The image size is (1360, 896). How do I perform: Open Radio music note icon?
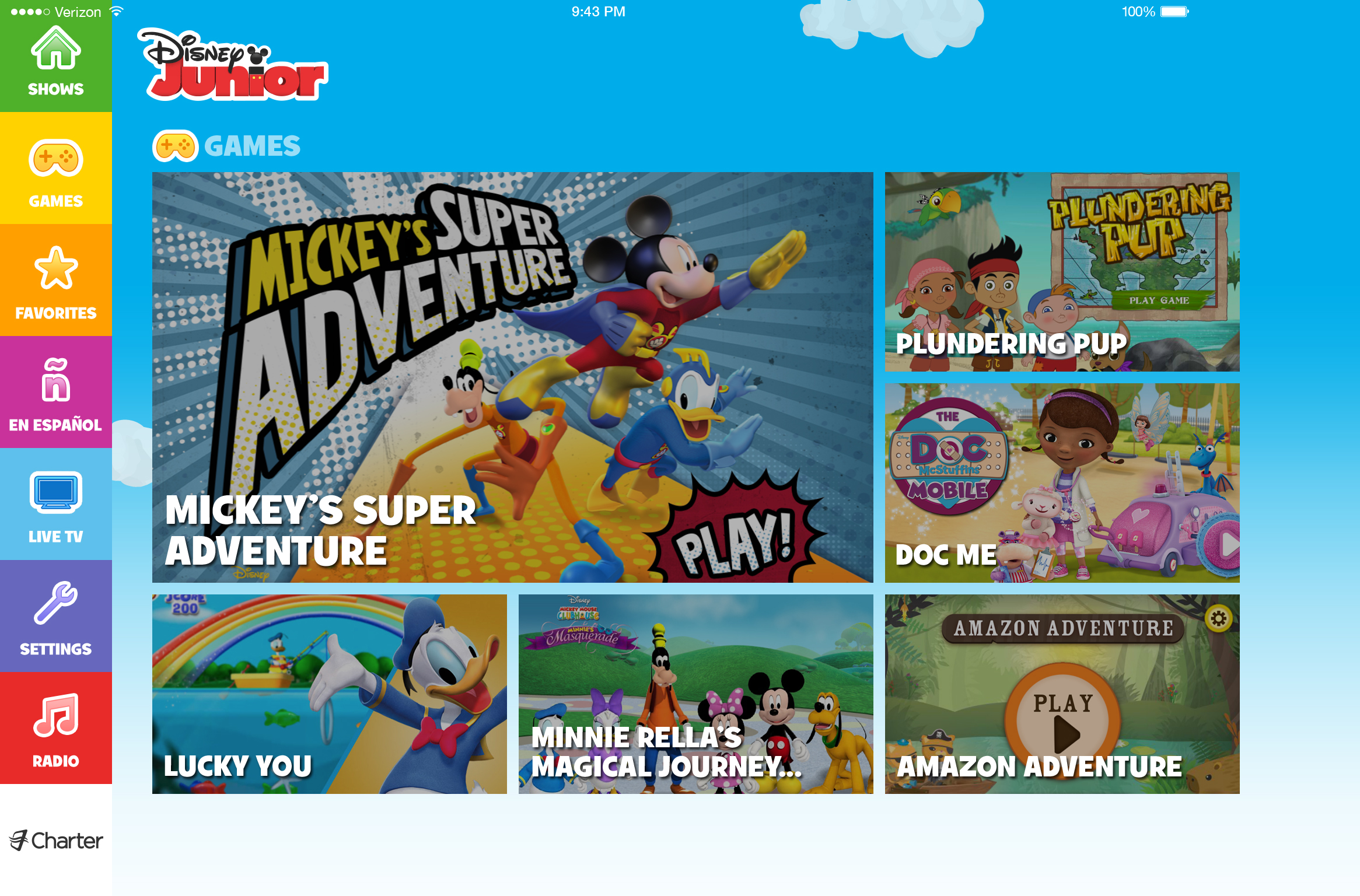(56, 715)
